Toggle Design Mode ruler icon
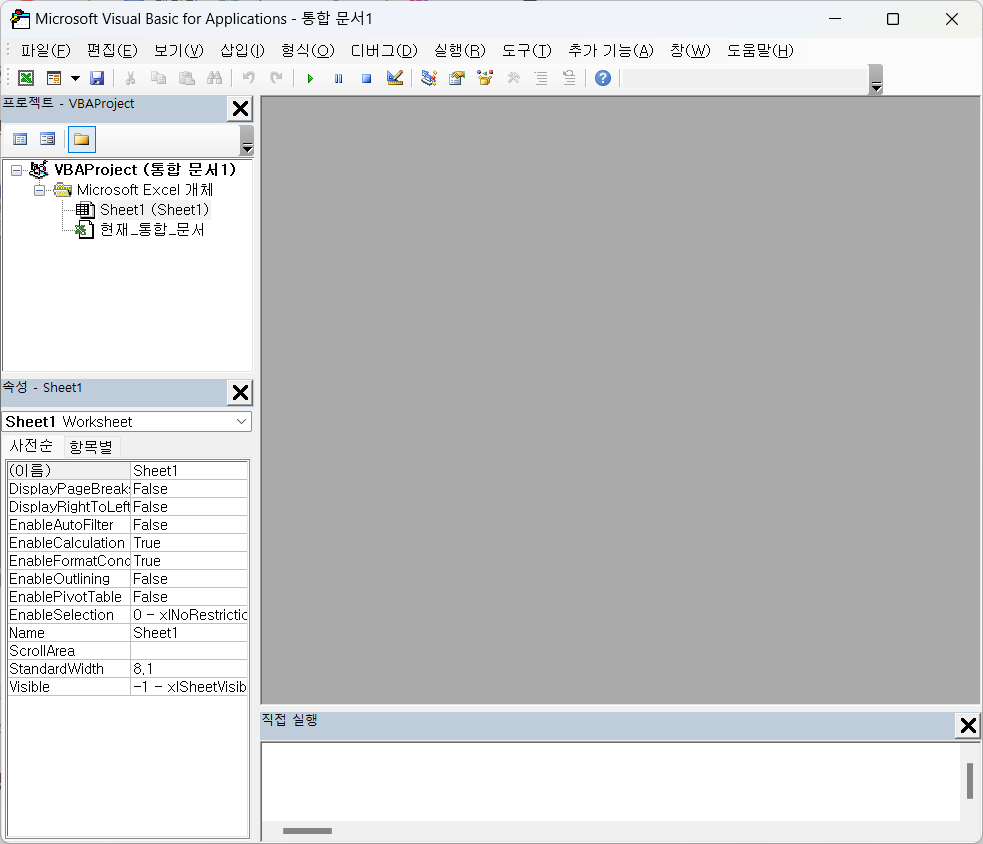 pyautogui.click(x=395, y=78)
